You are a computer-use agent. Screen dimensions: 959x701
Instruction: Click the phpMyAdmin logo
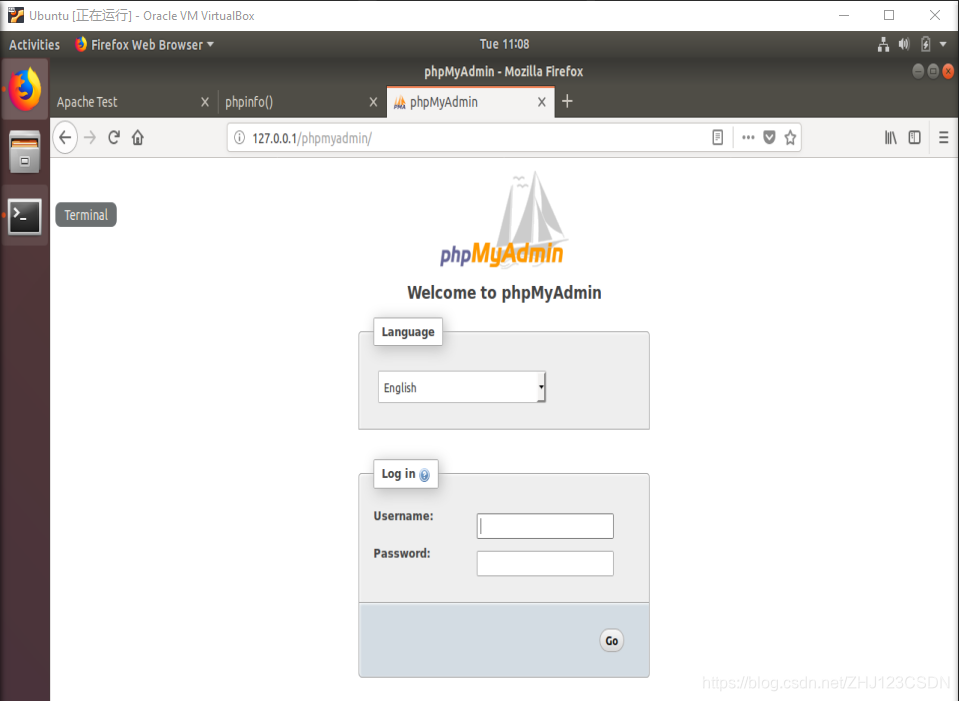coord(503,221)
